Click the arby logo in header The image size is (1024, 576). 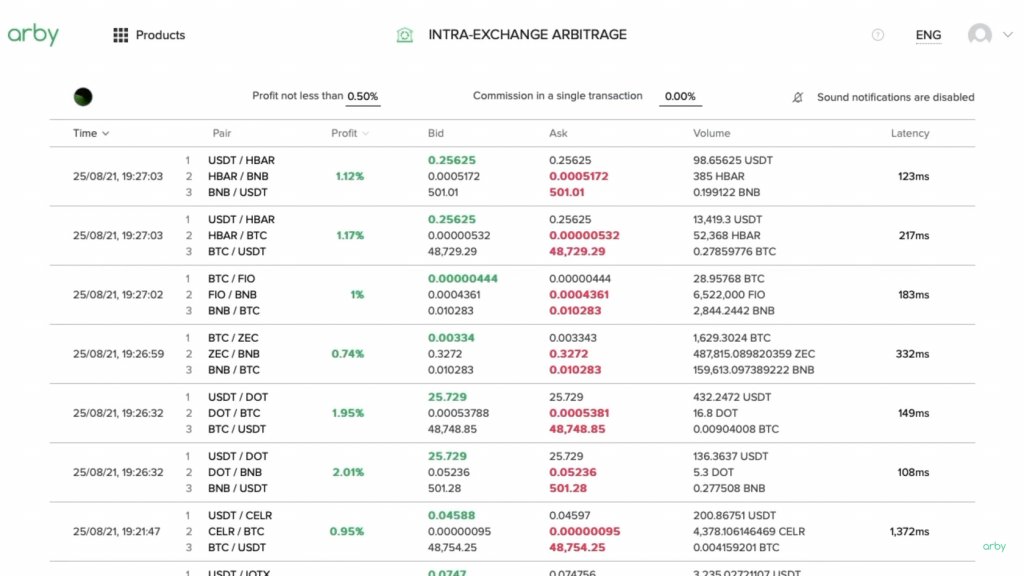tap(33, 35)
